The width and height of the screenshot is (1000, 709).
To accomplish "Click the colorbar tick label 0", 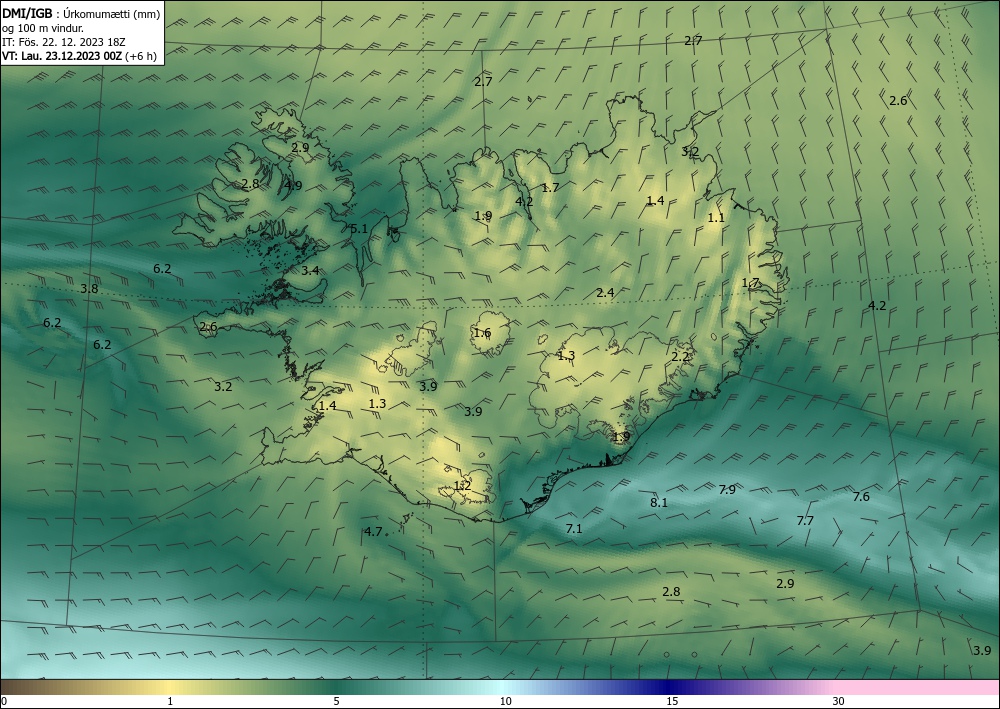I will (x=4, y=701).
